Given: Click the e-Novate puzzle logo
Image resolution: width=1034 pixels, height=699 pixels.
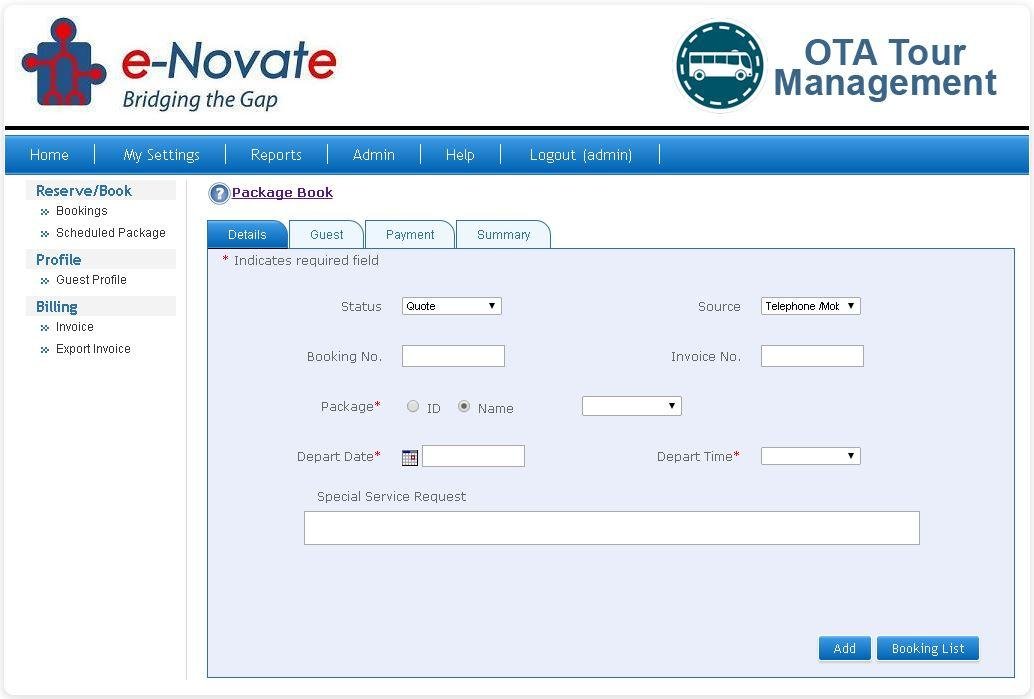Looking at the screenshot, I should (64, 62).
